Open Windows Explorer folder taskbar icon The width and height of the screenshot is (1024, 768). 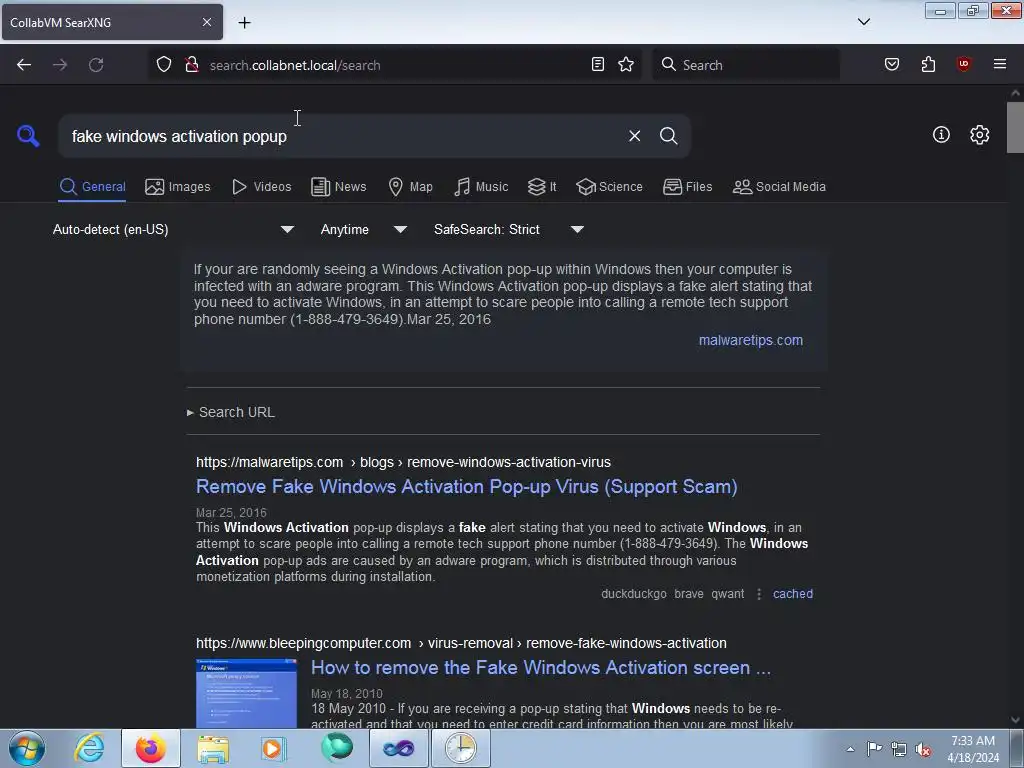(213, 748)
